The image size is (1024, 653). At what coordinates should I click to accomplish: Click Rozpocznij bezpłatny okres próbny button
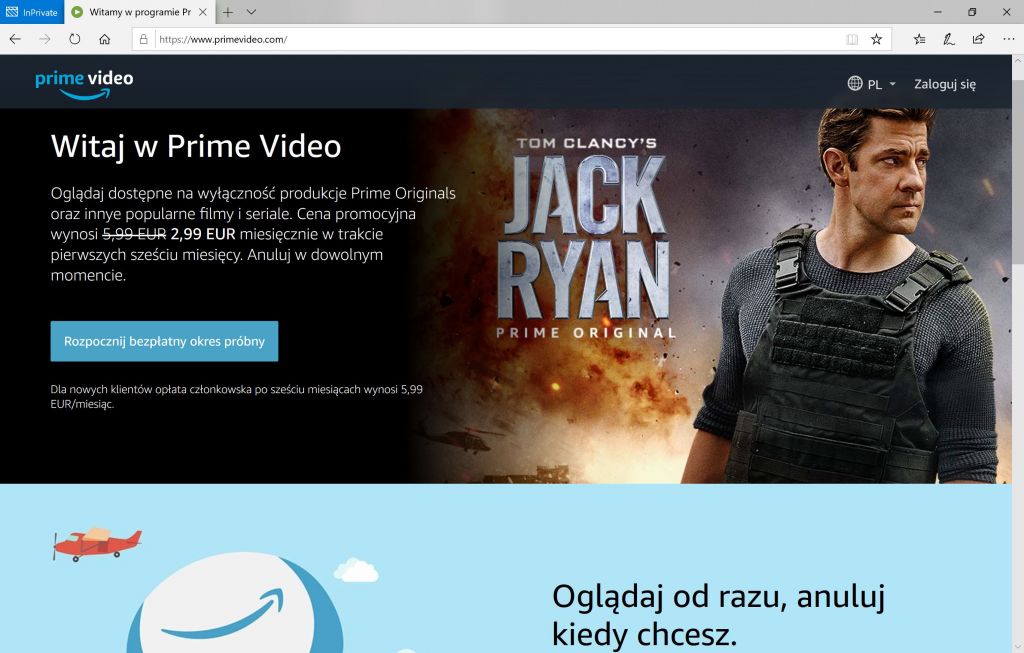165,341
